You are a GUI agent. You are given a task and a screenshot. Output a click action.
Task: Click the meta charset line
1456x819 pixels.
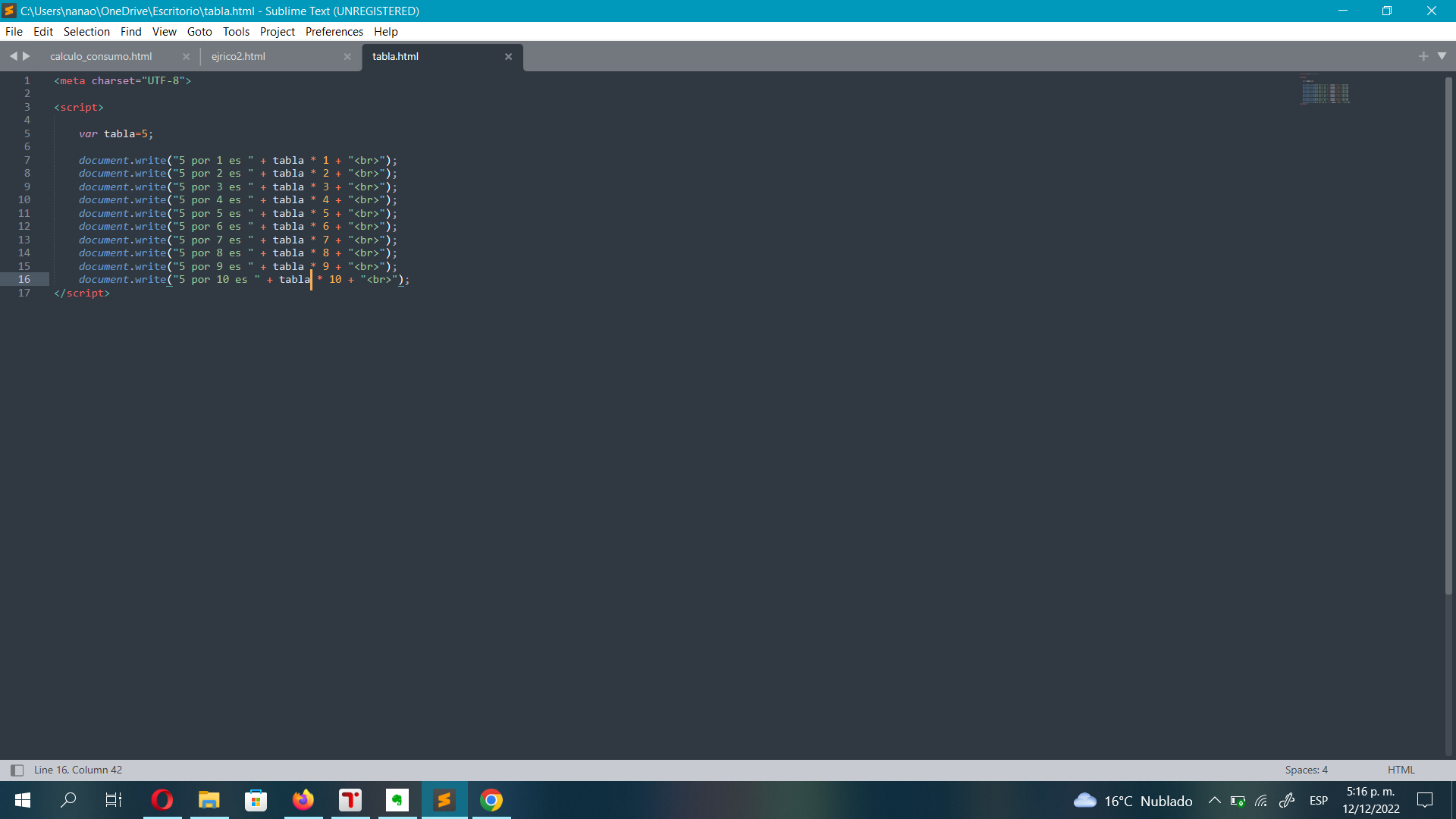pyautogui.click(x=123, y=80)
